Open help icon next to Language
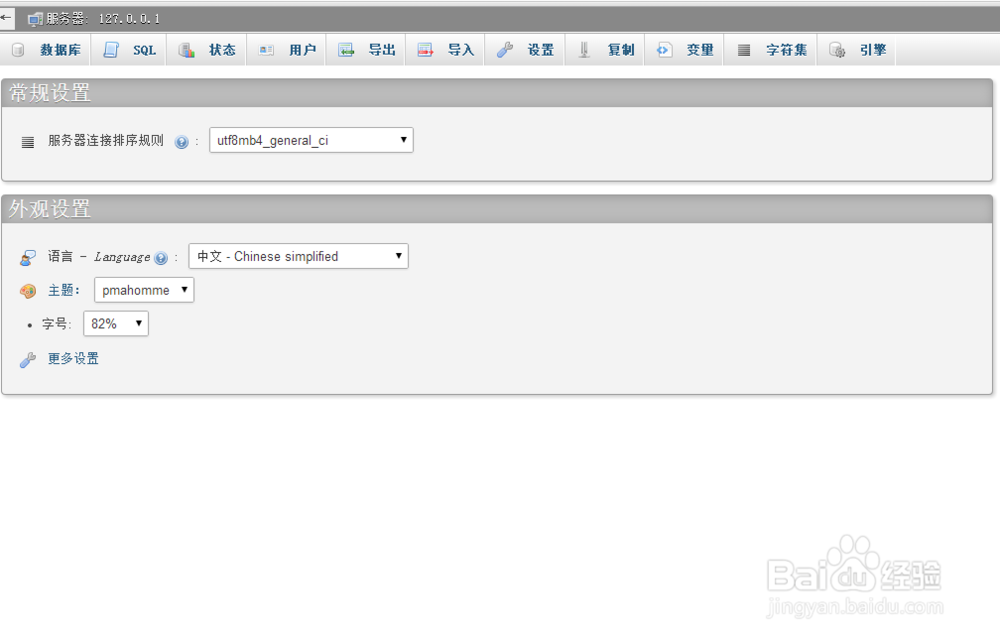The height and width of the screenshot is (642, 1000). (x=161, y=258)
